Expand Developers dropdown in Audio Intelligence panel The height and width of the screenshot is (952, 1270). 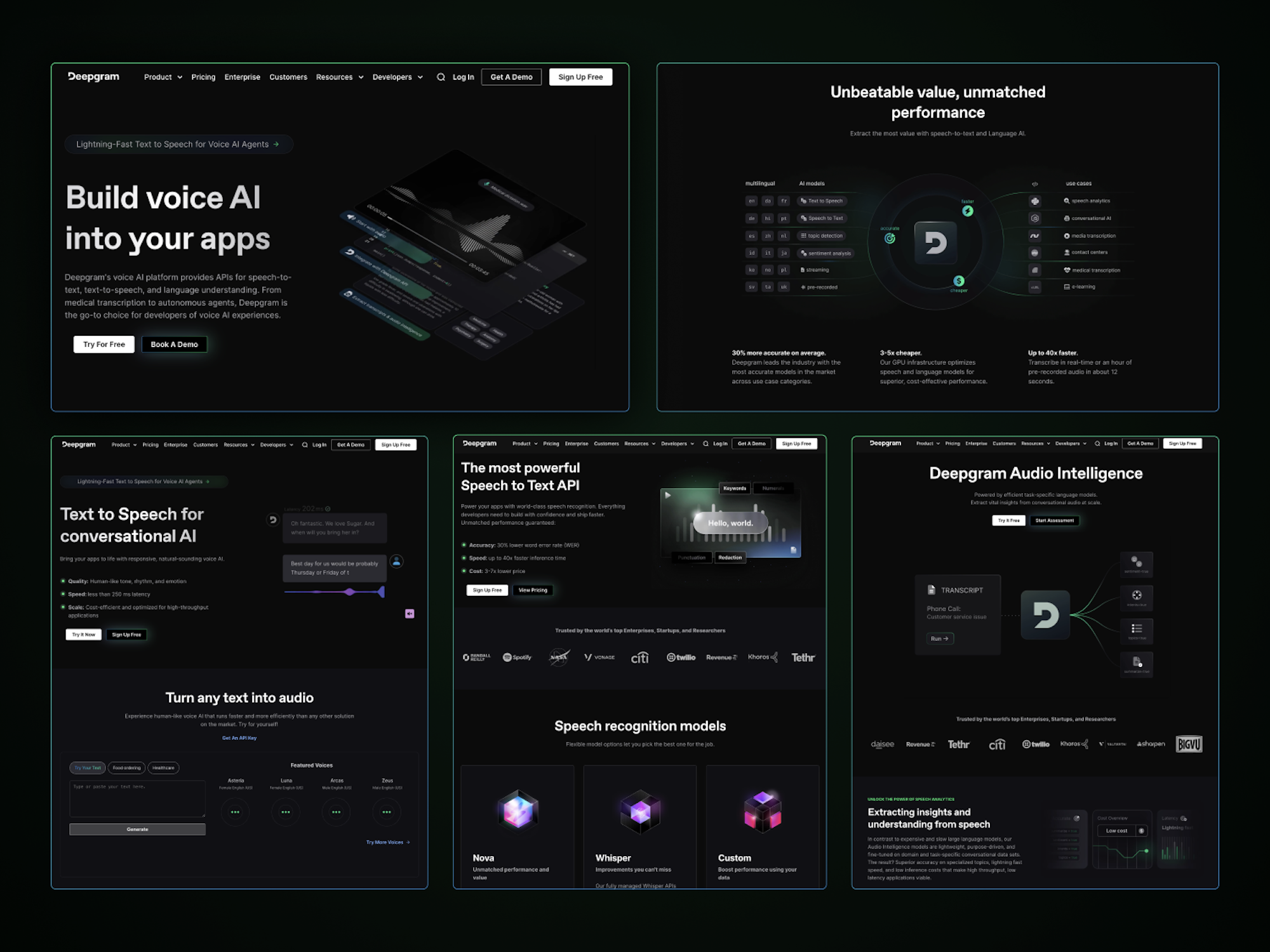tap(1071, 444)
